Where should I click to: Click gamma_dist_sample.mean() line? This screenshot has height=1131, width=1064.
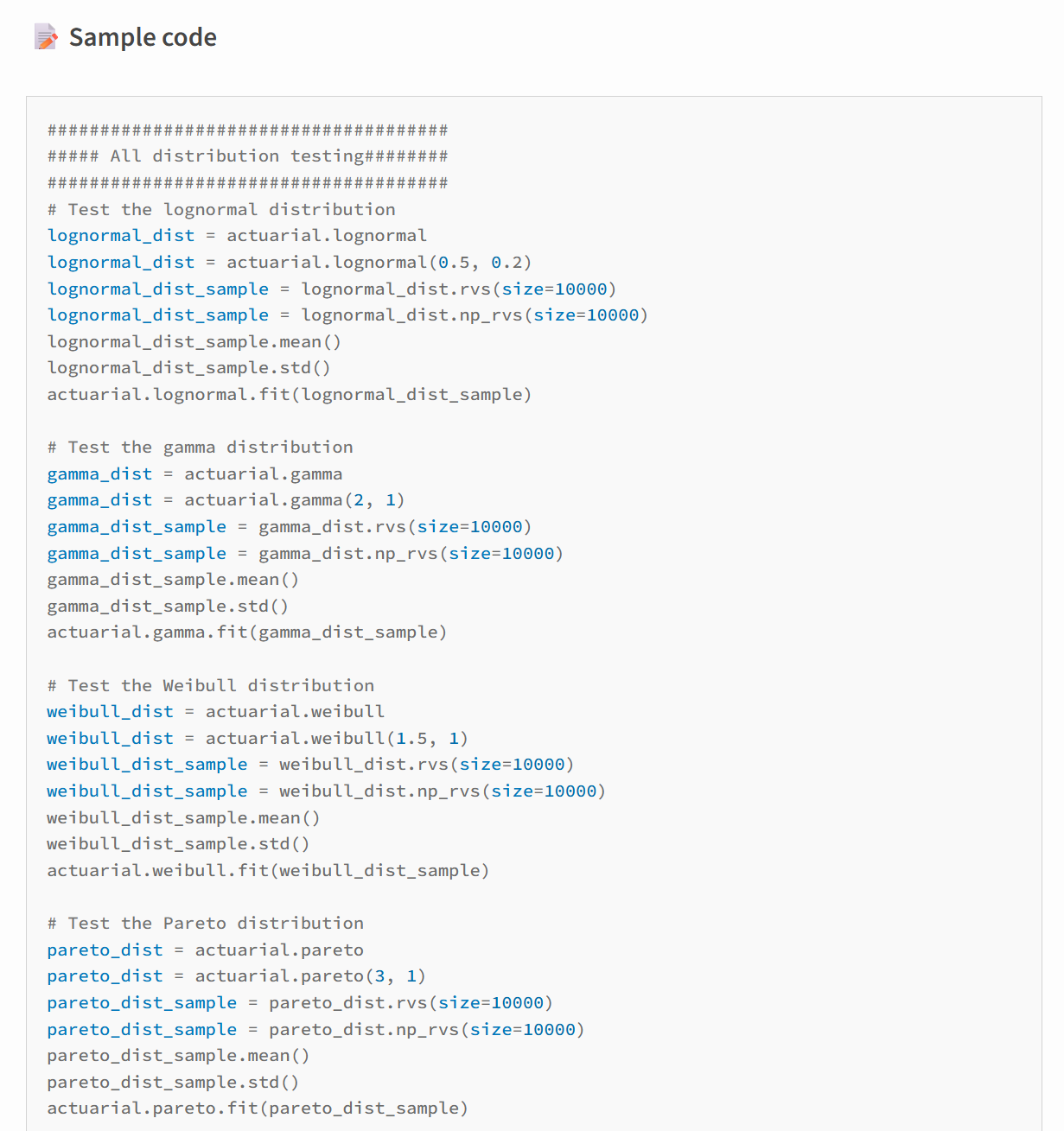point(174,580)
